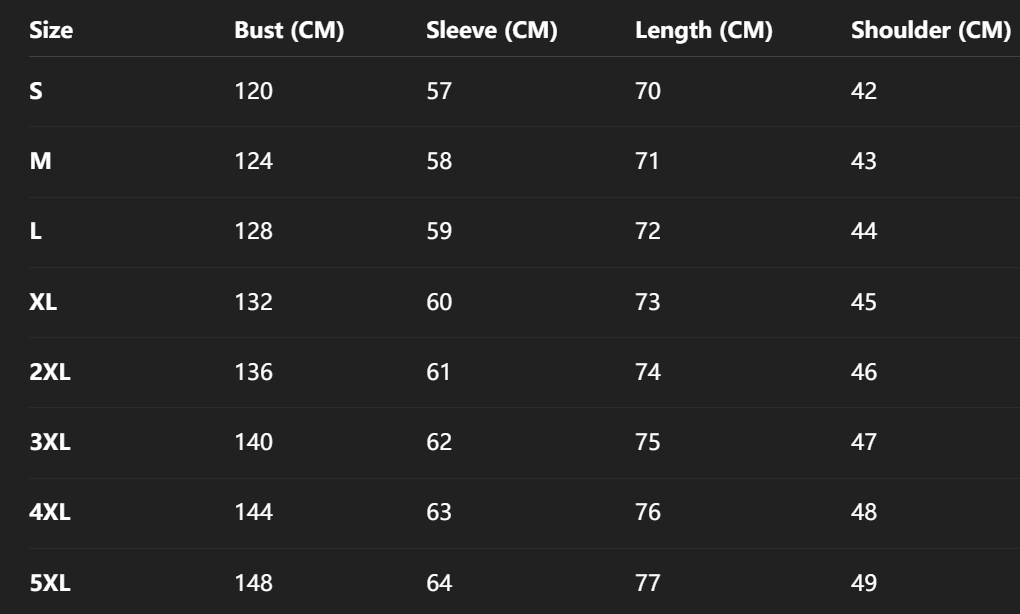Select the 5XL size row label
1020x614 pixels.
click(x=50, y=583)
